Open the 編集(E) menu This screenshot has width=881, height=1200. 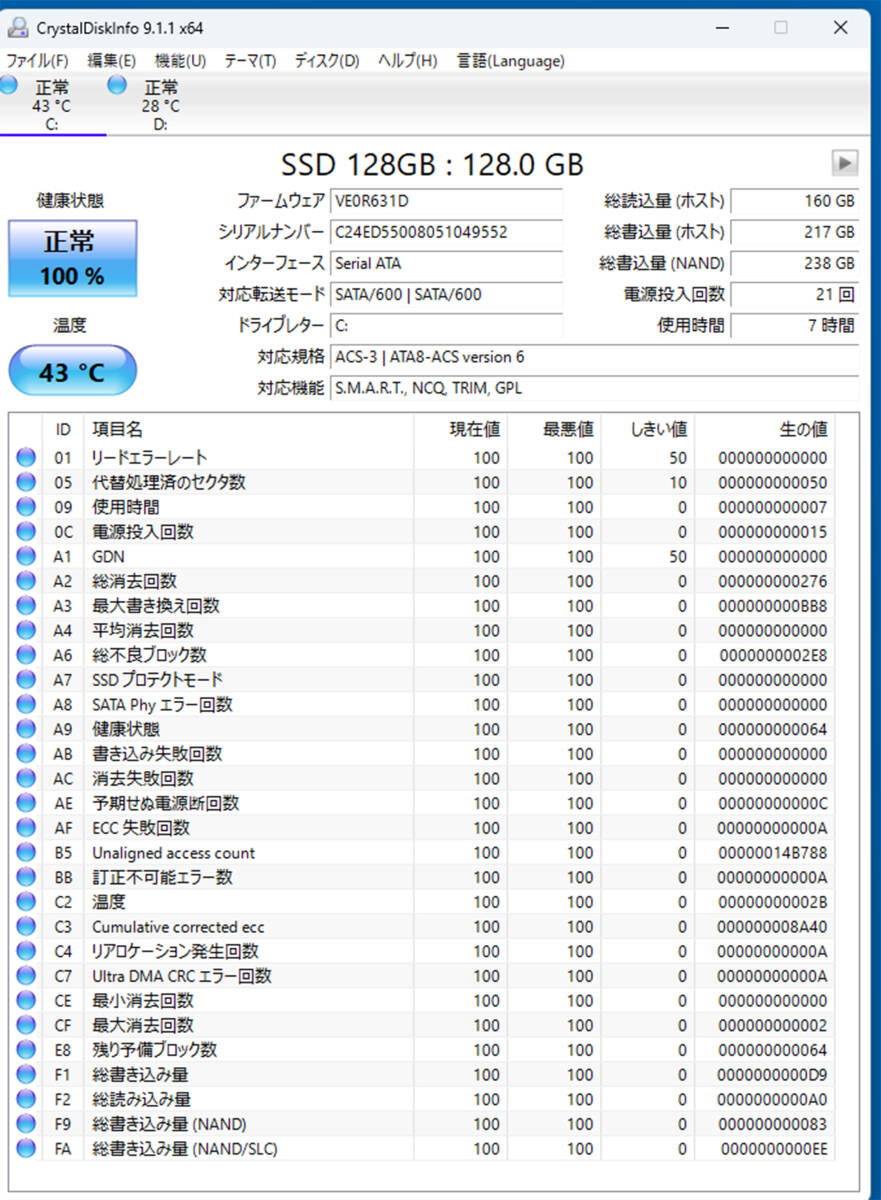point(112,61)
